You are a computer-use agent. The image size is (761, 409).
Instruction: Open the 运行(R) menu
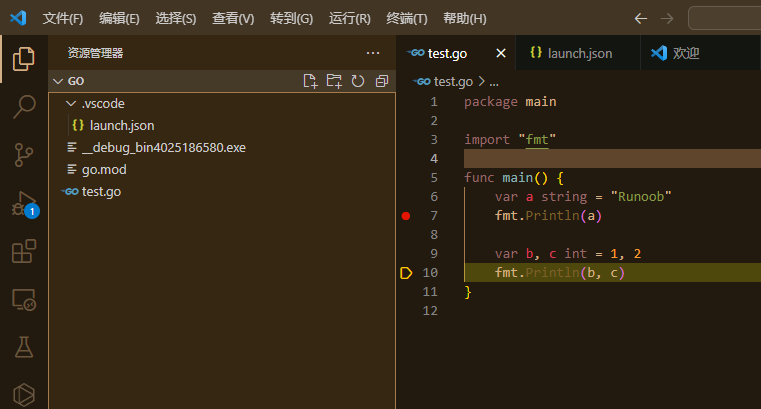349,18
